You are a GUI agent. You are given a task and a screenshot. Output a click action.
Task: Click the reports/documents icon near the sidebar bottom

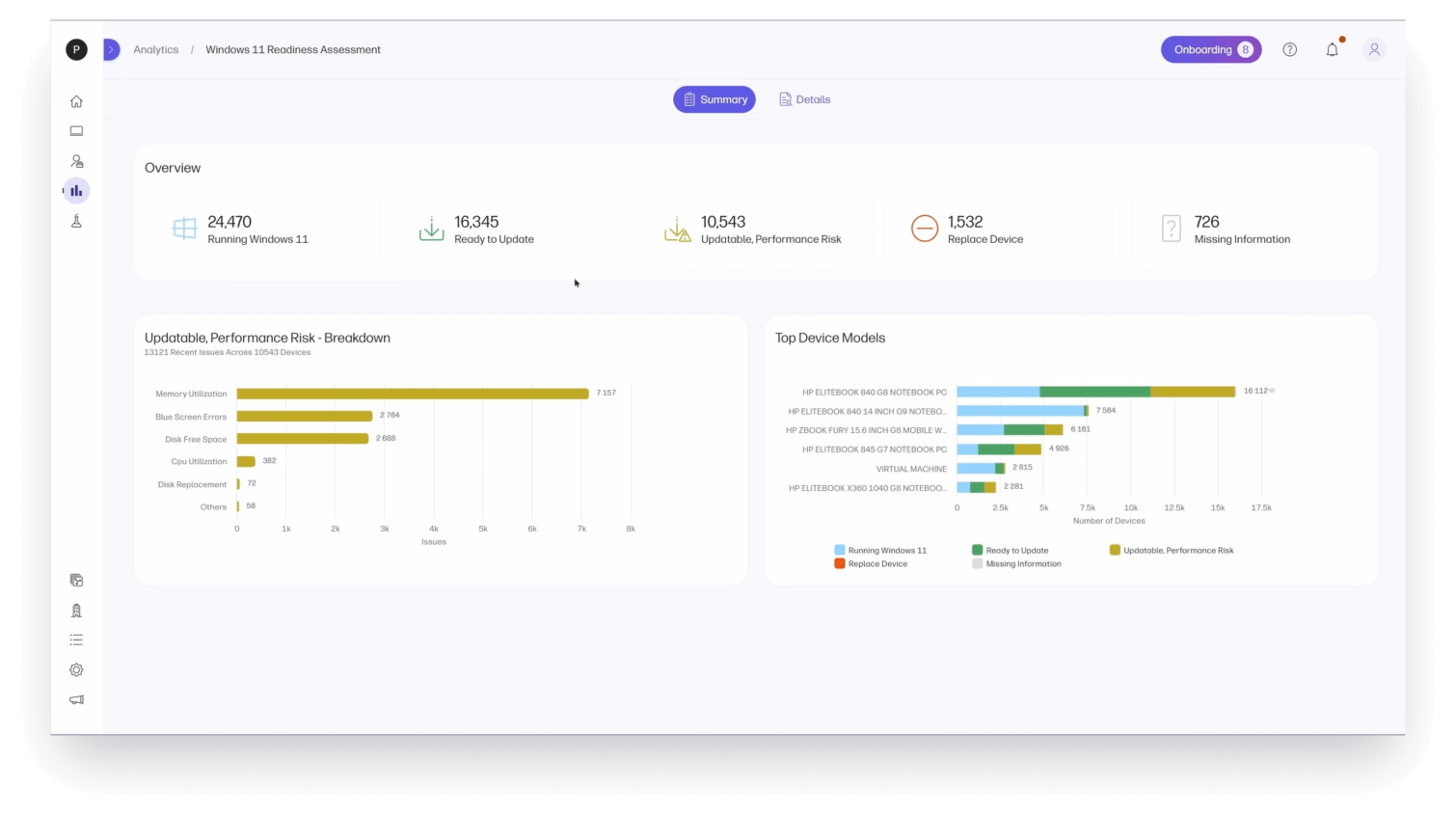76,580
